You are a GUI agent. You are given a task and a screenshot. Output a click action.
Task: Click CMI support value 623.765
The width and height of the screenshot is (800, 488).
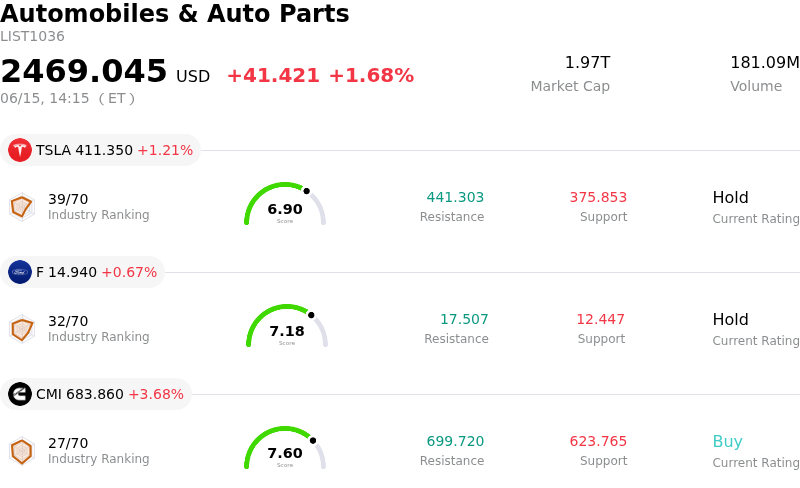tap(598, 441)
